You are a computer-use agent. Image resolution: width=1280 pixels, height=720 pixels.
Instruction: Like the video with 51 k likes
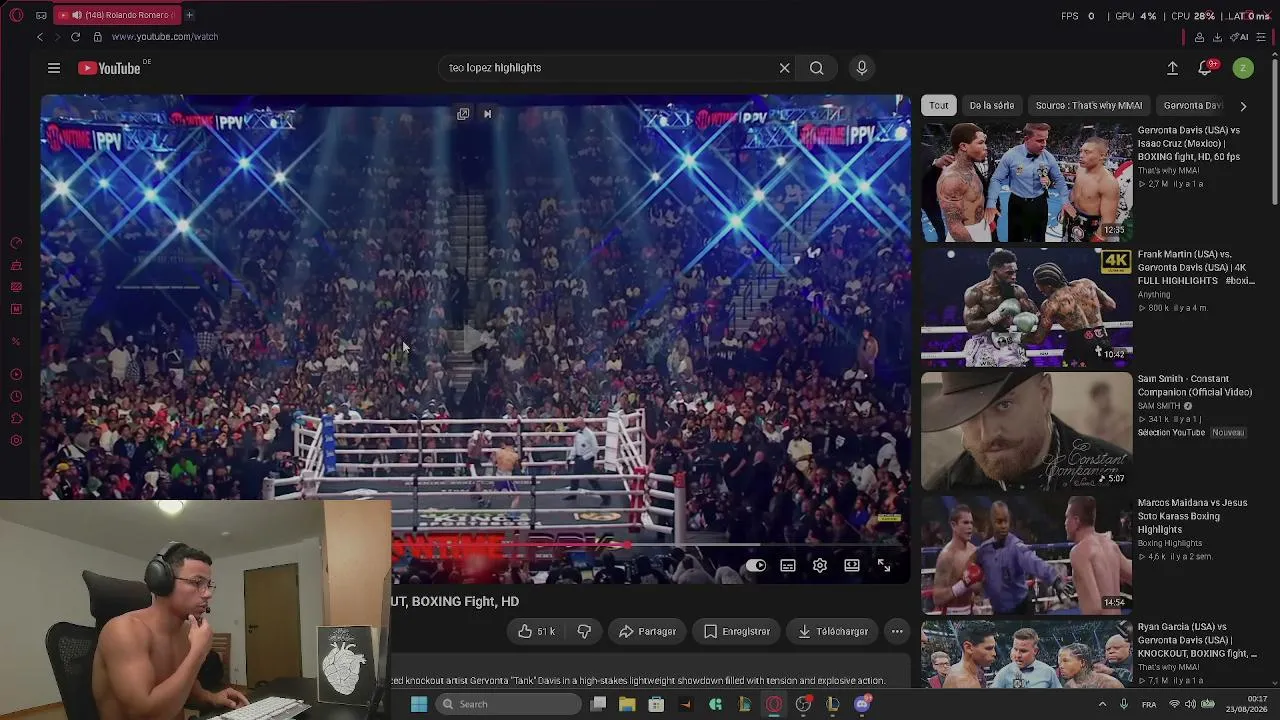click(536, 632)
